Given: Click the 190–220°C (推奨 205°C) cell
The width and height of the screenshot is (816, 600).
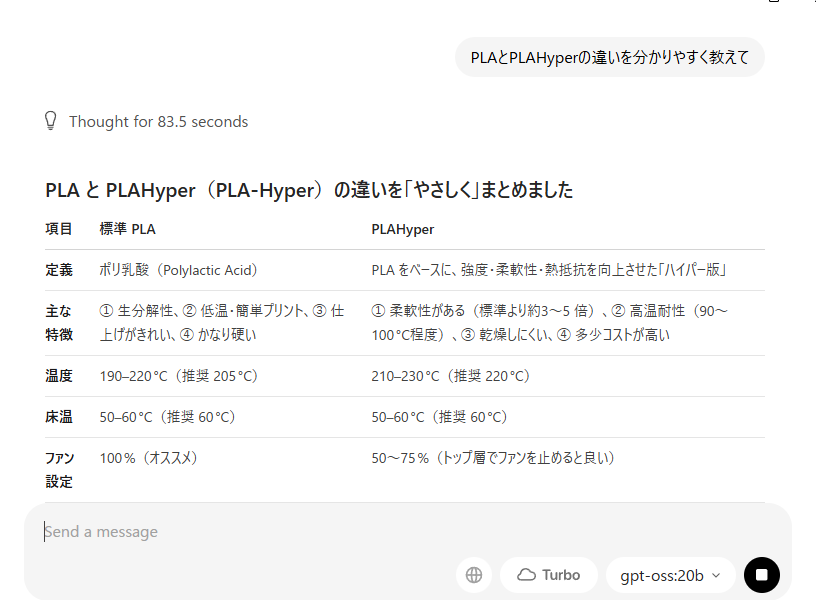Looking at the screenshot, I should coord(178,376).
